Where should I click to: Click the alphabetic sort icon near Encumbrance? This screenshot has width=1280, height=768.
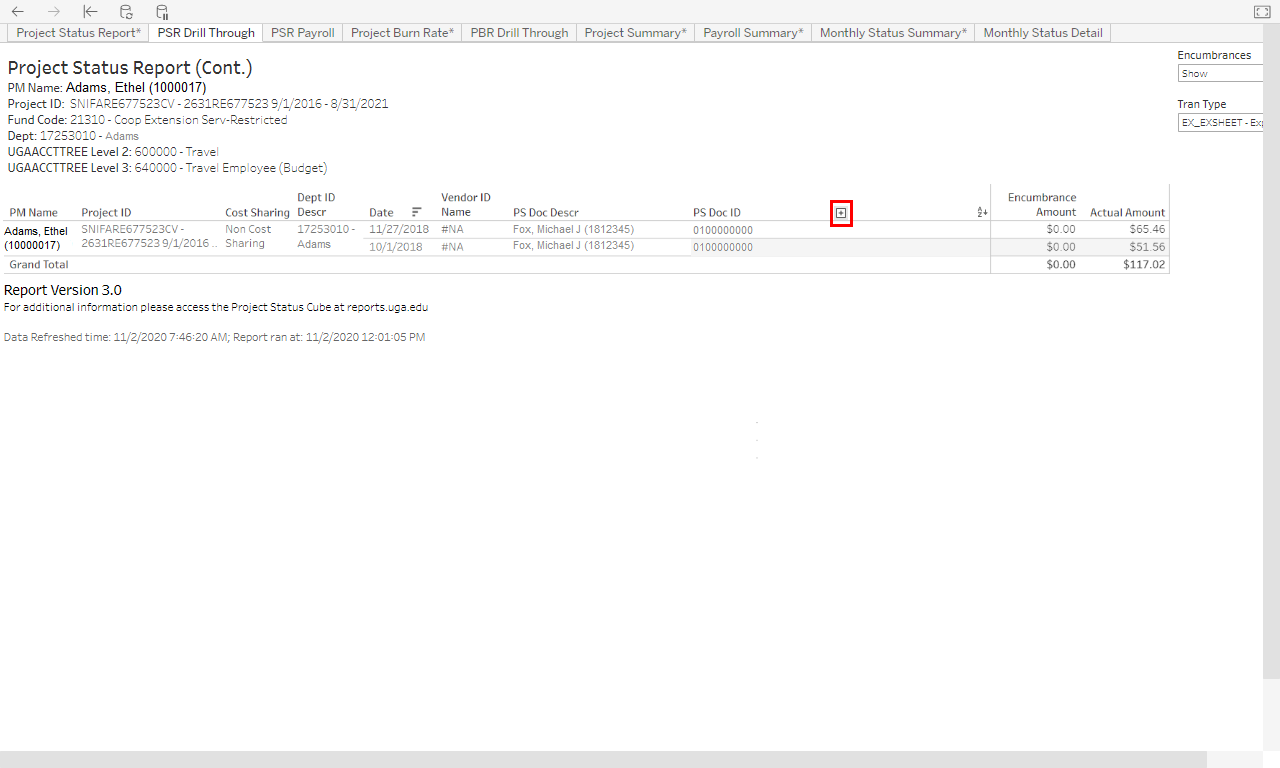tap(982, 212)
